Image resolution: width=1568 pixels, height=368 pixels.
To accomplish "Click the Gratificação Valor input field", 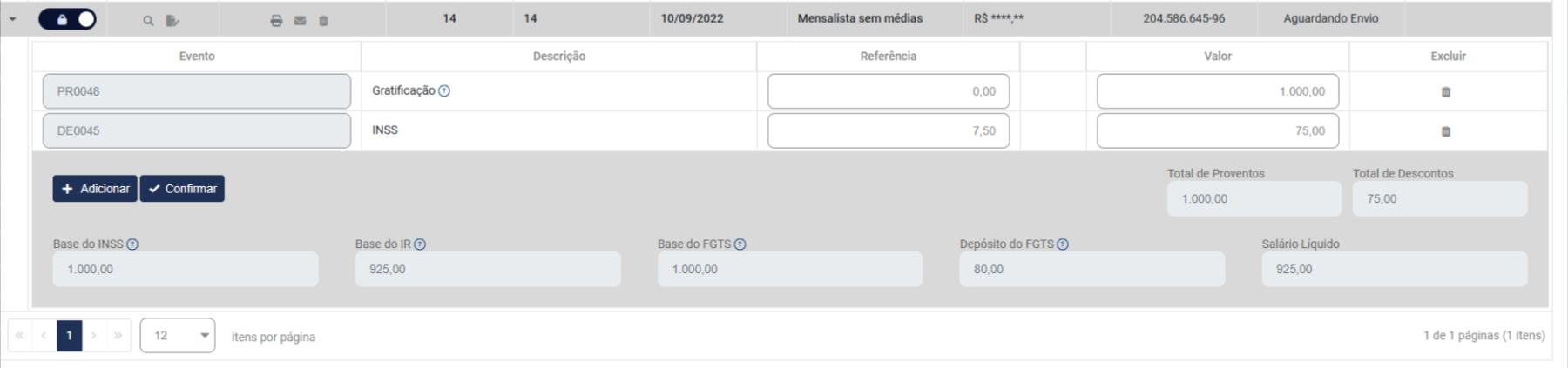I will coord(1217,91).
